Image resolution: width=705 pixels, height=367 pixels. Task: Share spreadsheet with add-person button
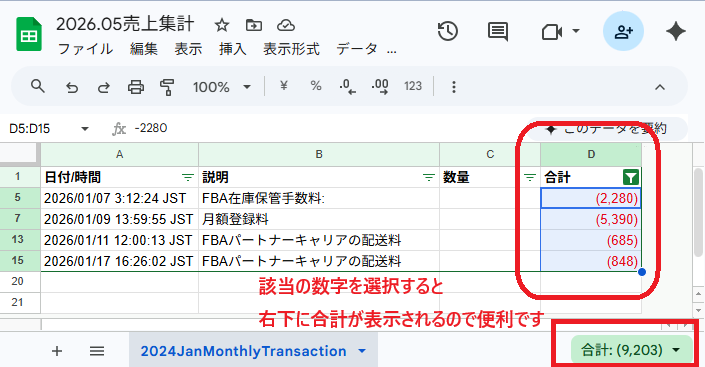tap(623, 31)
